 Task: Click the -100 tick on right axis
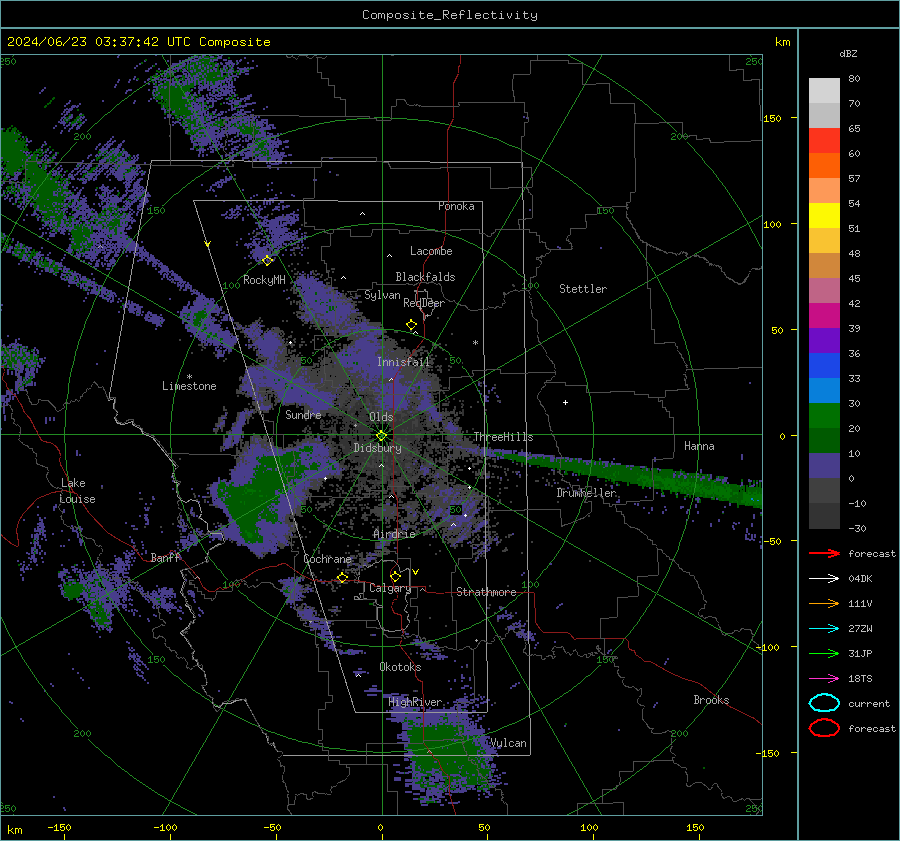pos(767,647)
